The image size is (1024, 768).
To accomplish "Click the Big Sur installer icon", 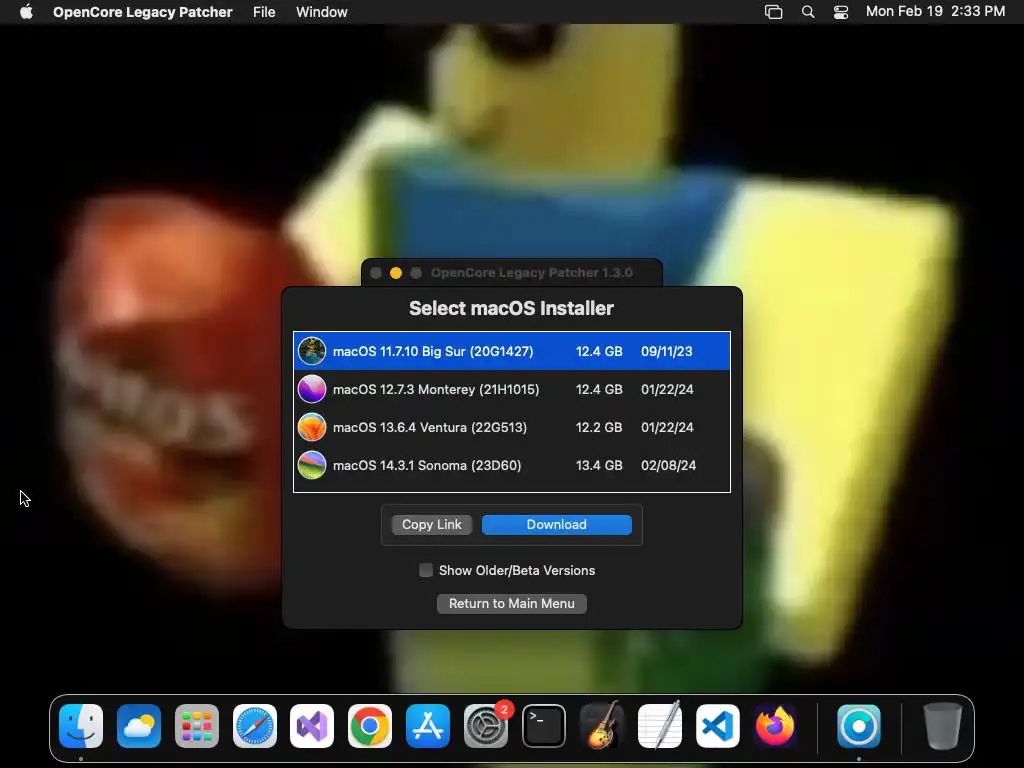I will 312,351.
